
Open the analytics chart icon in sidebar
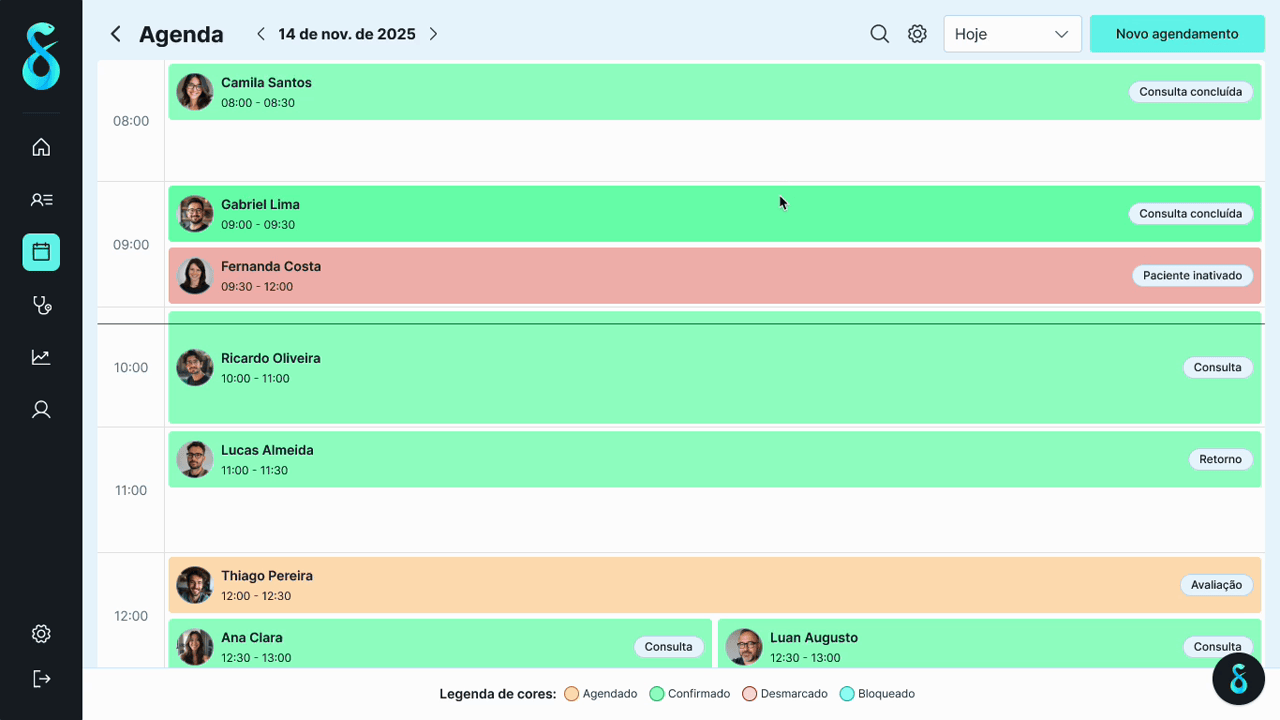coord(40,357)
